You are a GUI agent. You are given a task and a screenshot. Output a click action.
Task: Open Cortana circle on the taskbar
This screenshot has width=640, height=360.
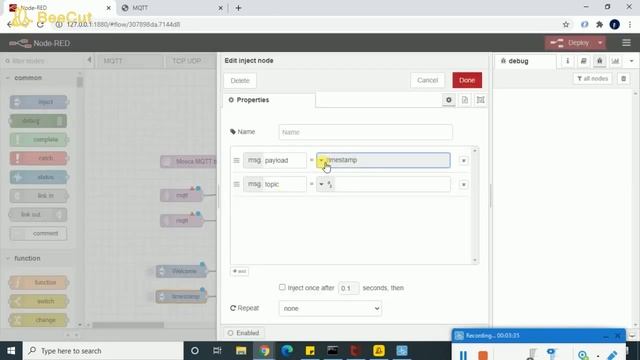coord(195,351)
